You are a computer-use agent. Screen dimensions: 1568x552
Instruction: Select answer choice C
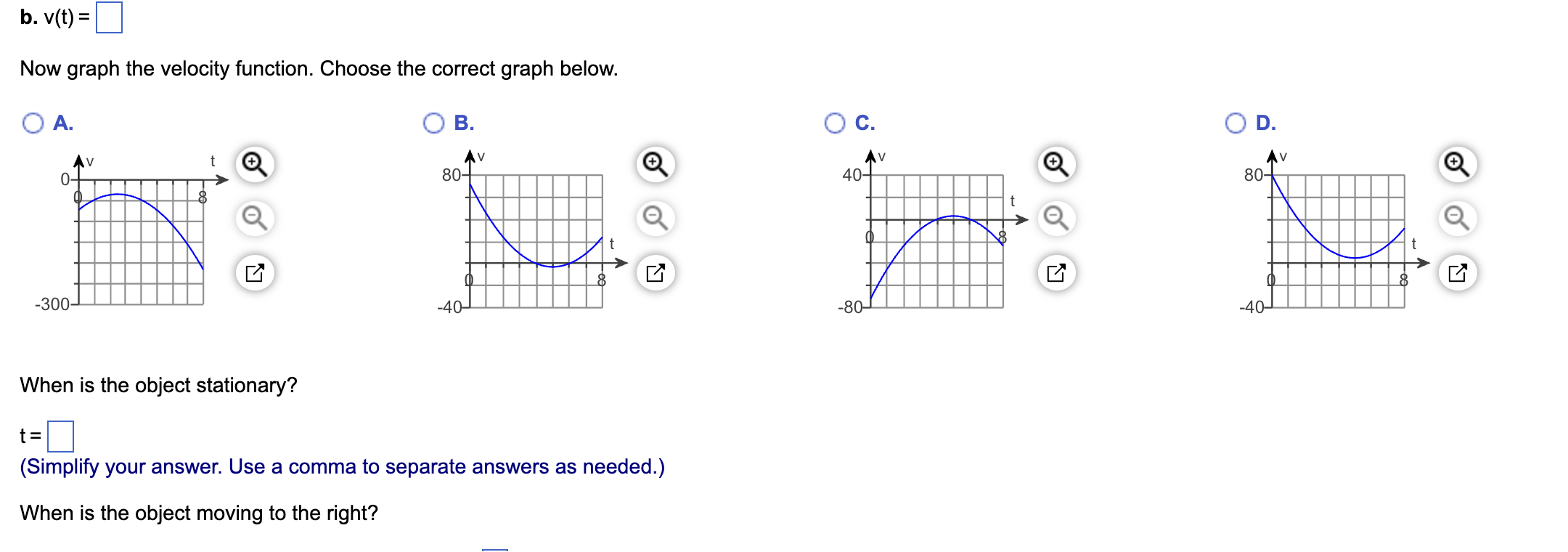(835, 123)
